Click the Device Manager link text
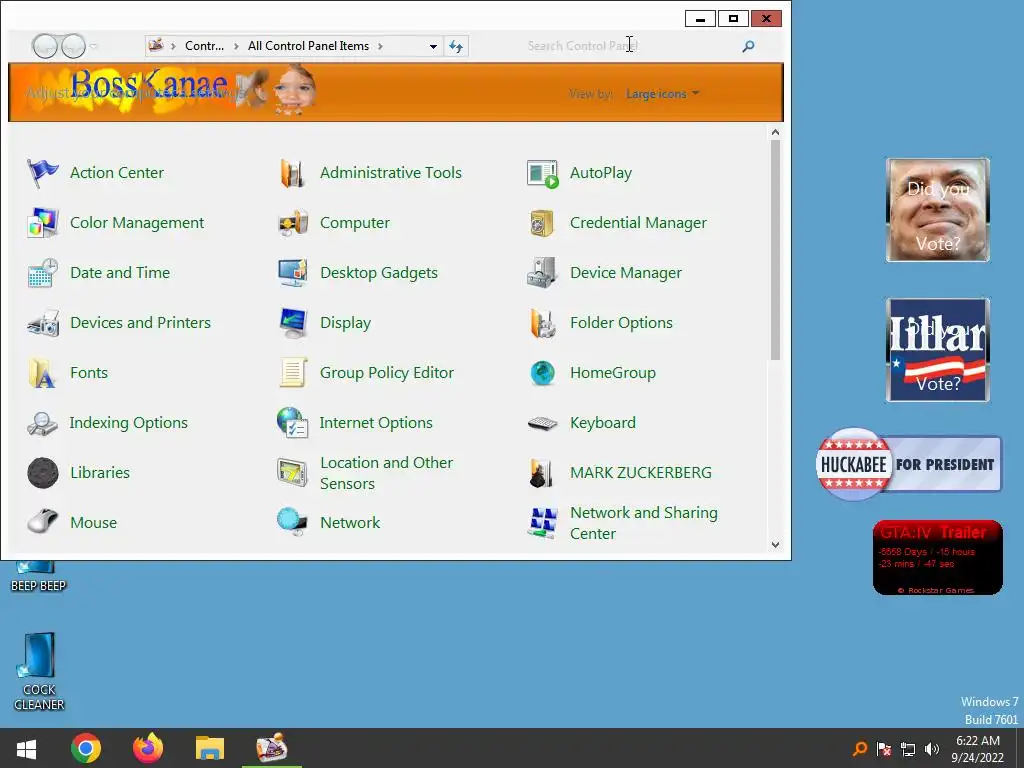 pos(626,273)
